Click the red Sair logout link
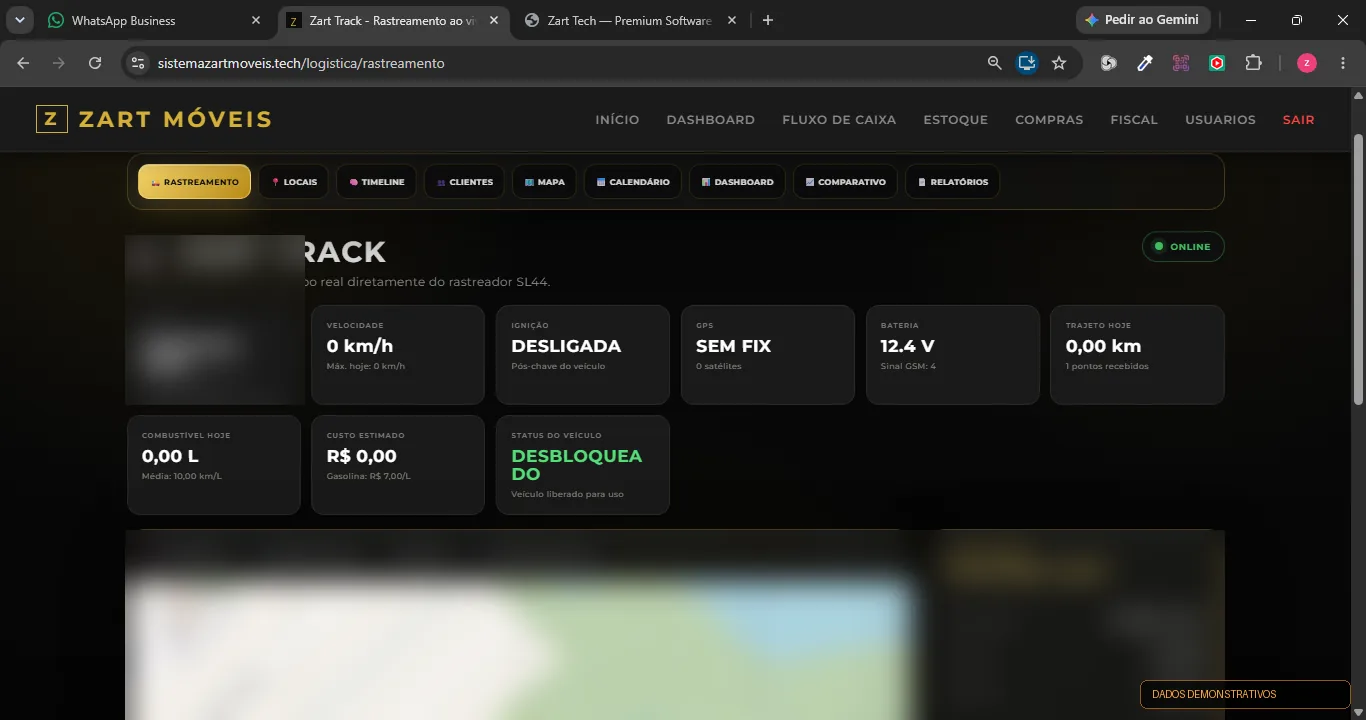Screen dimensions: 1366x720 coord(1299,120)
